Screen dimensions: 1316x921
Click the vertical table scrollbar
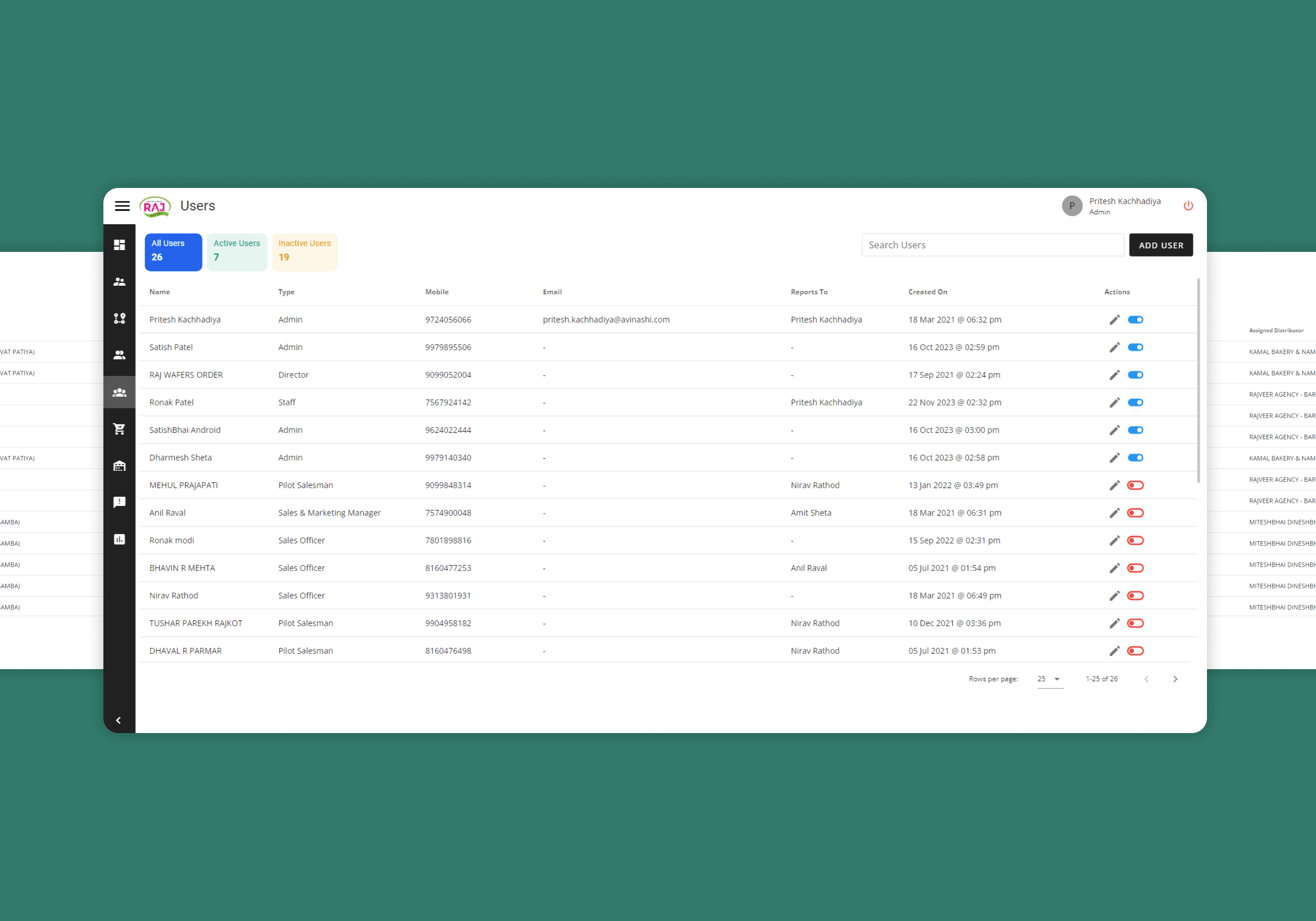click(1198, 381)
